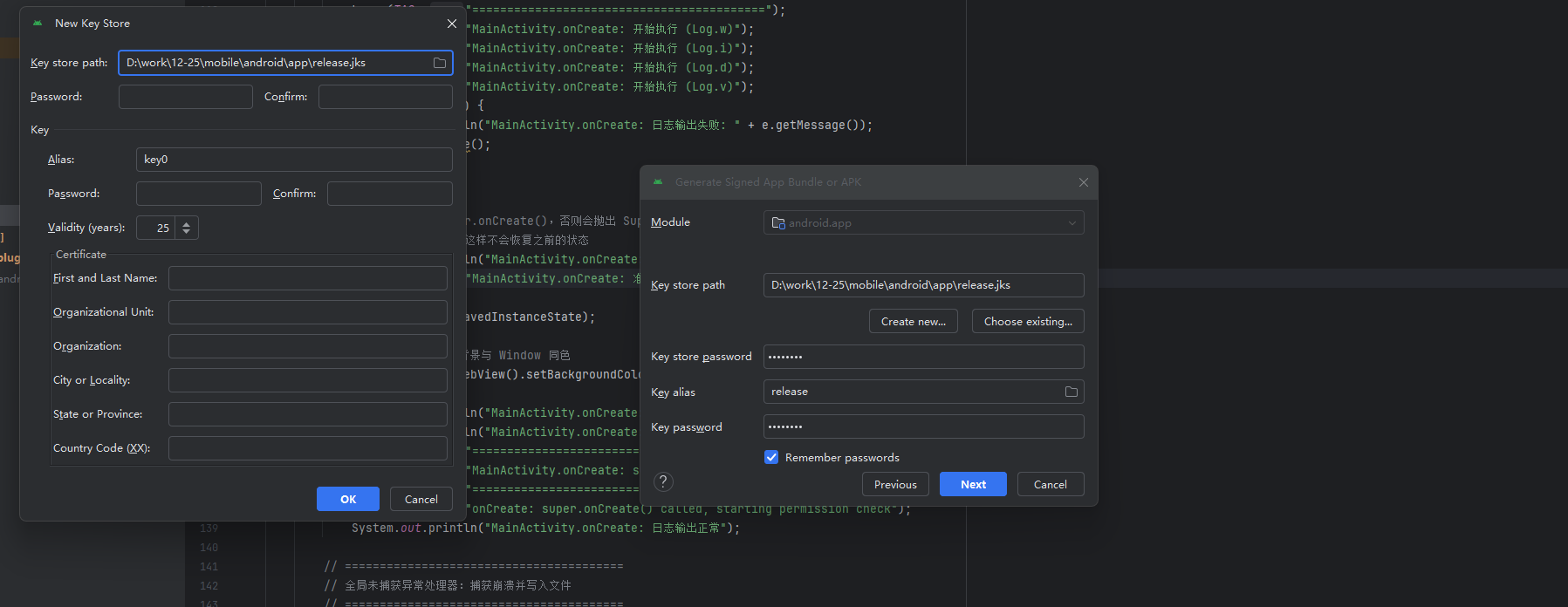Focus the Key section Password field
The image size is (1568, 607).
199,194
